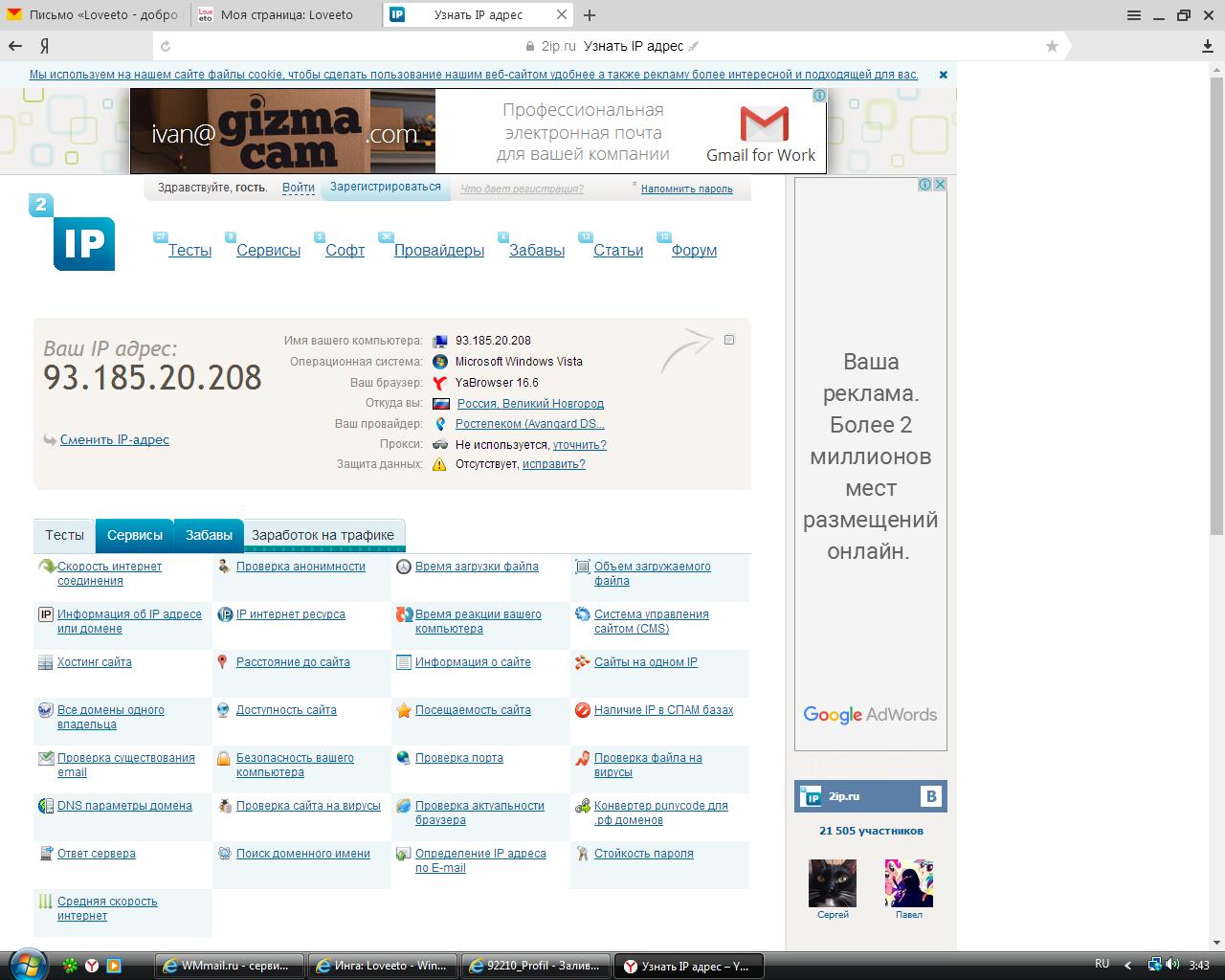
Task: Open Павел's avatar thumbnail
Action: pos(909,882)
